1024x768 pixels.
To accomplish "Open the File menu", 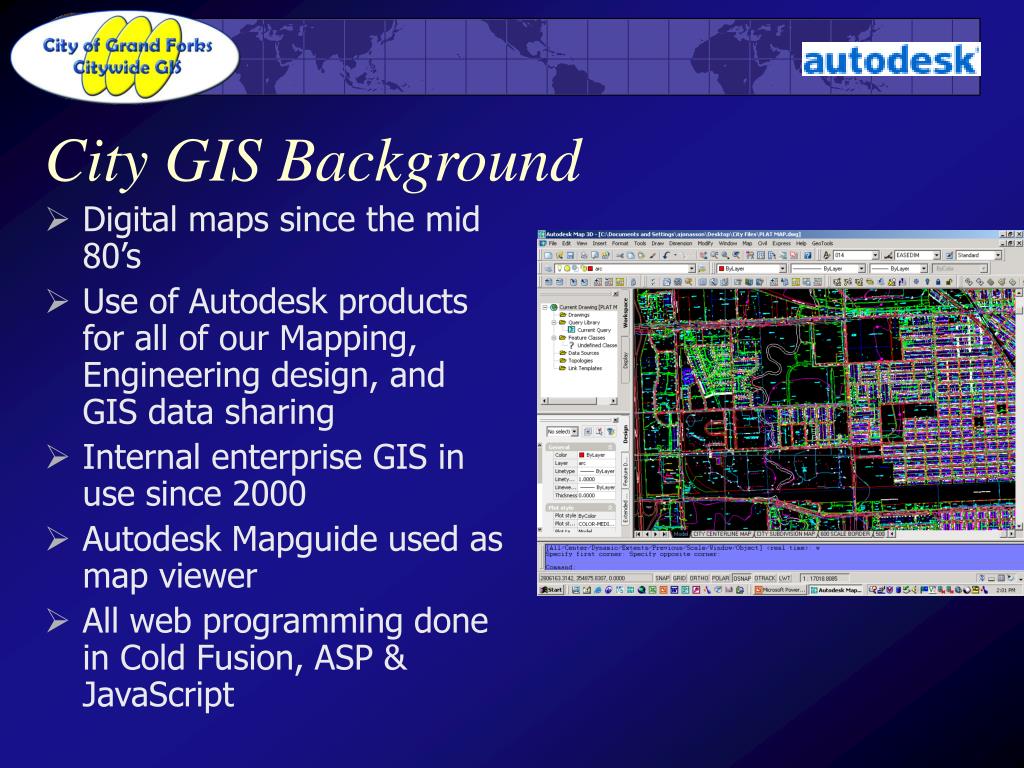I will 552,243.
